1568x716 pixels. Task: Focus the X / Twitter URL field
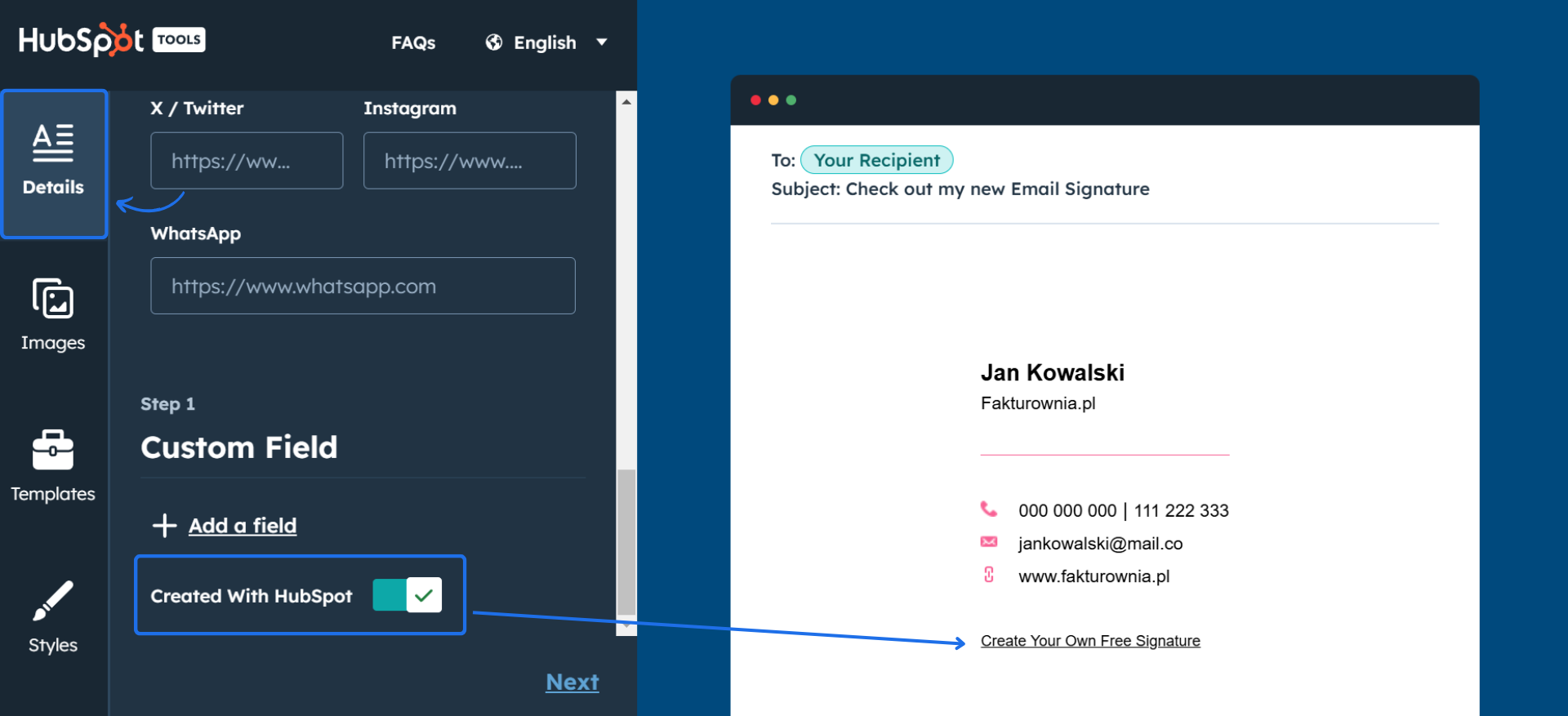pos(247,161)
